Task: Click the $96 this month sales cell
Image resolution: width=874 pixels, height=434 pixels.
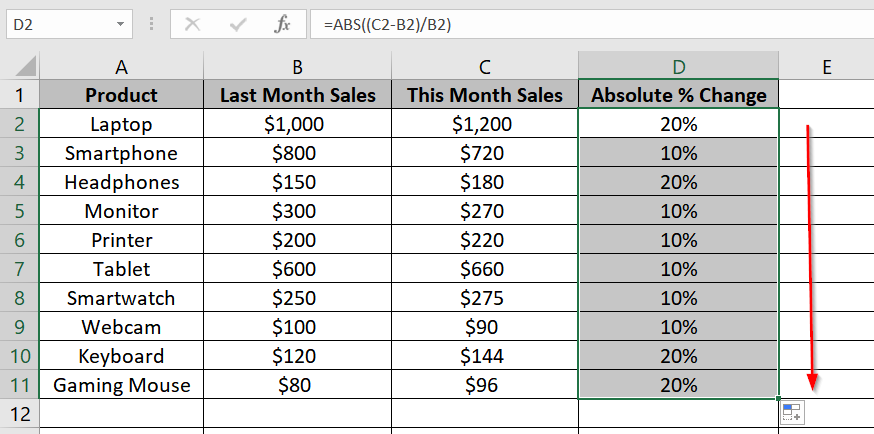Action: tap(485, 384)
